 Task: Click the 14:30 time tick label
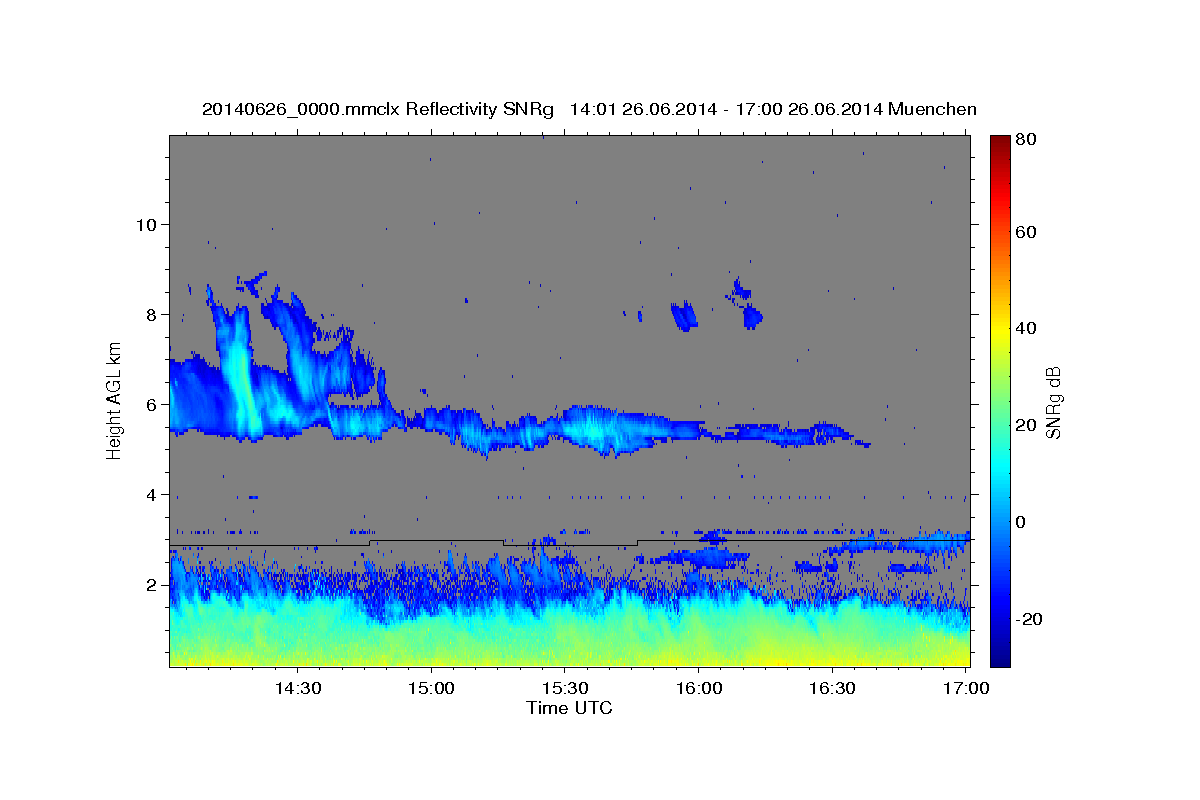point(297,689)
